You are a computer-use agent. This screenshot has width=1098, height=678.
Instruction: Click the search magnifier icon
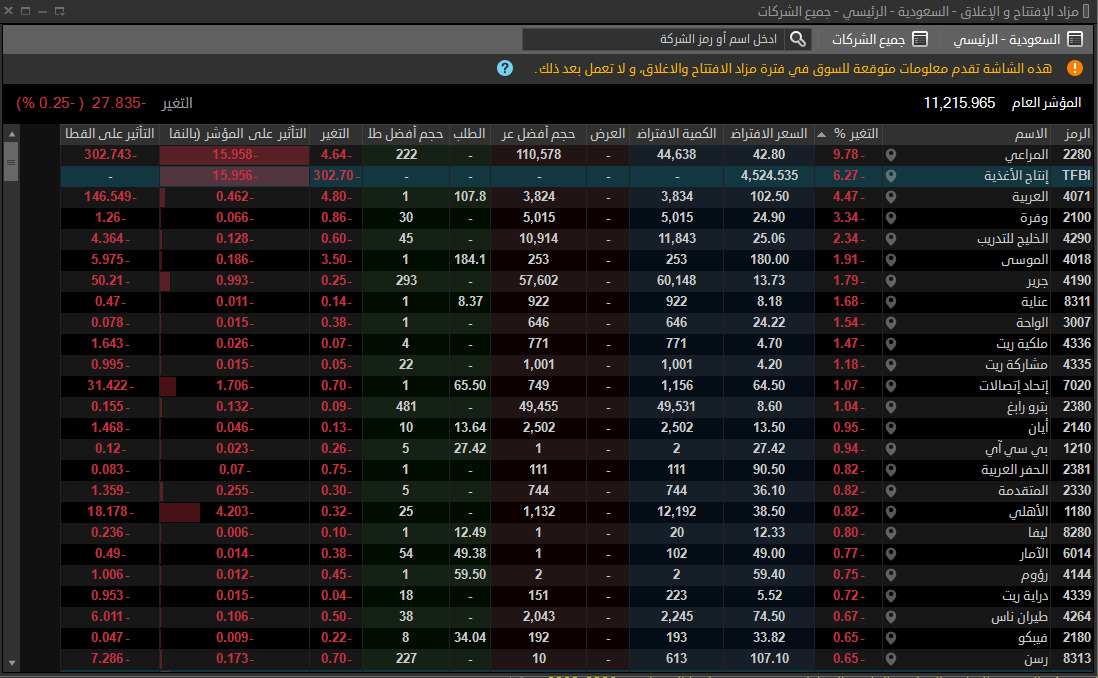pyautogui.click(x=798, y=39)
